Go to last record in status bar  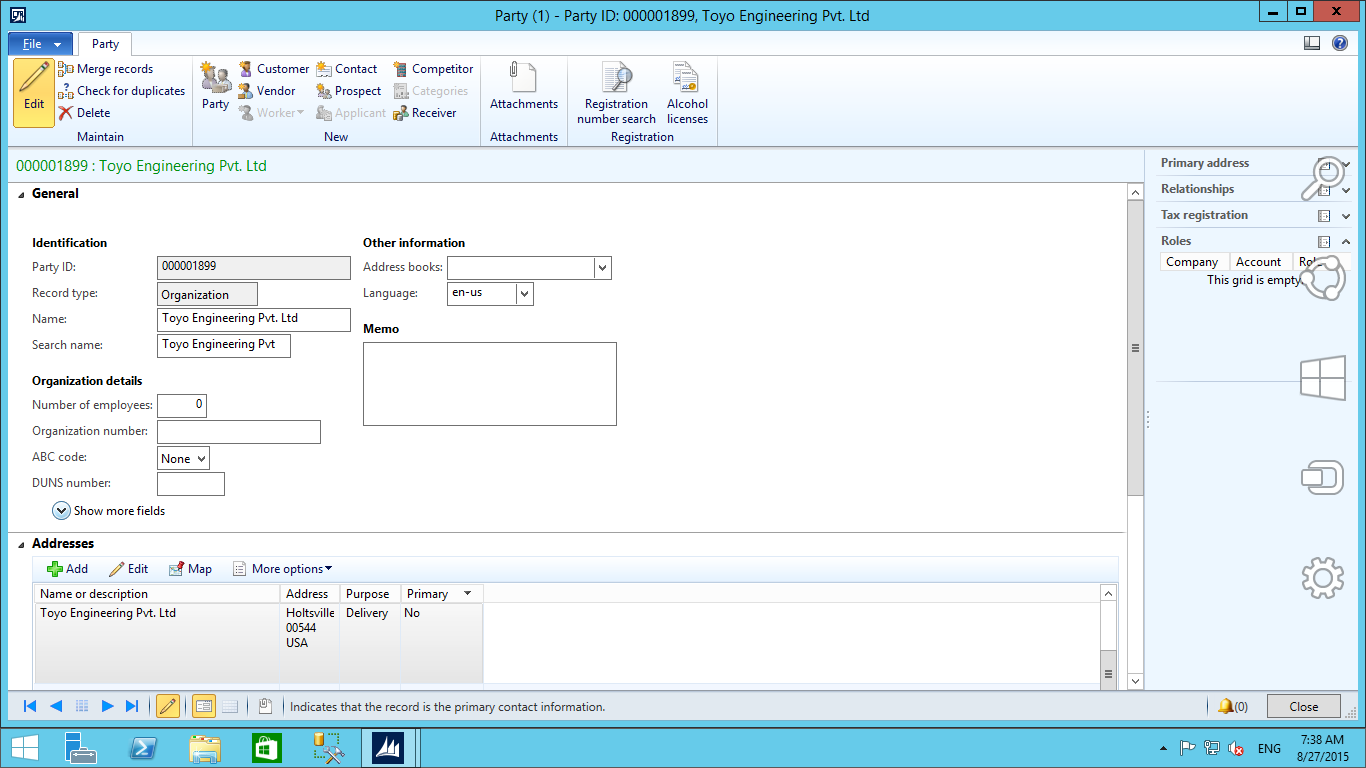132,706
